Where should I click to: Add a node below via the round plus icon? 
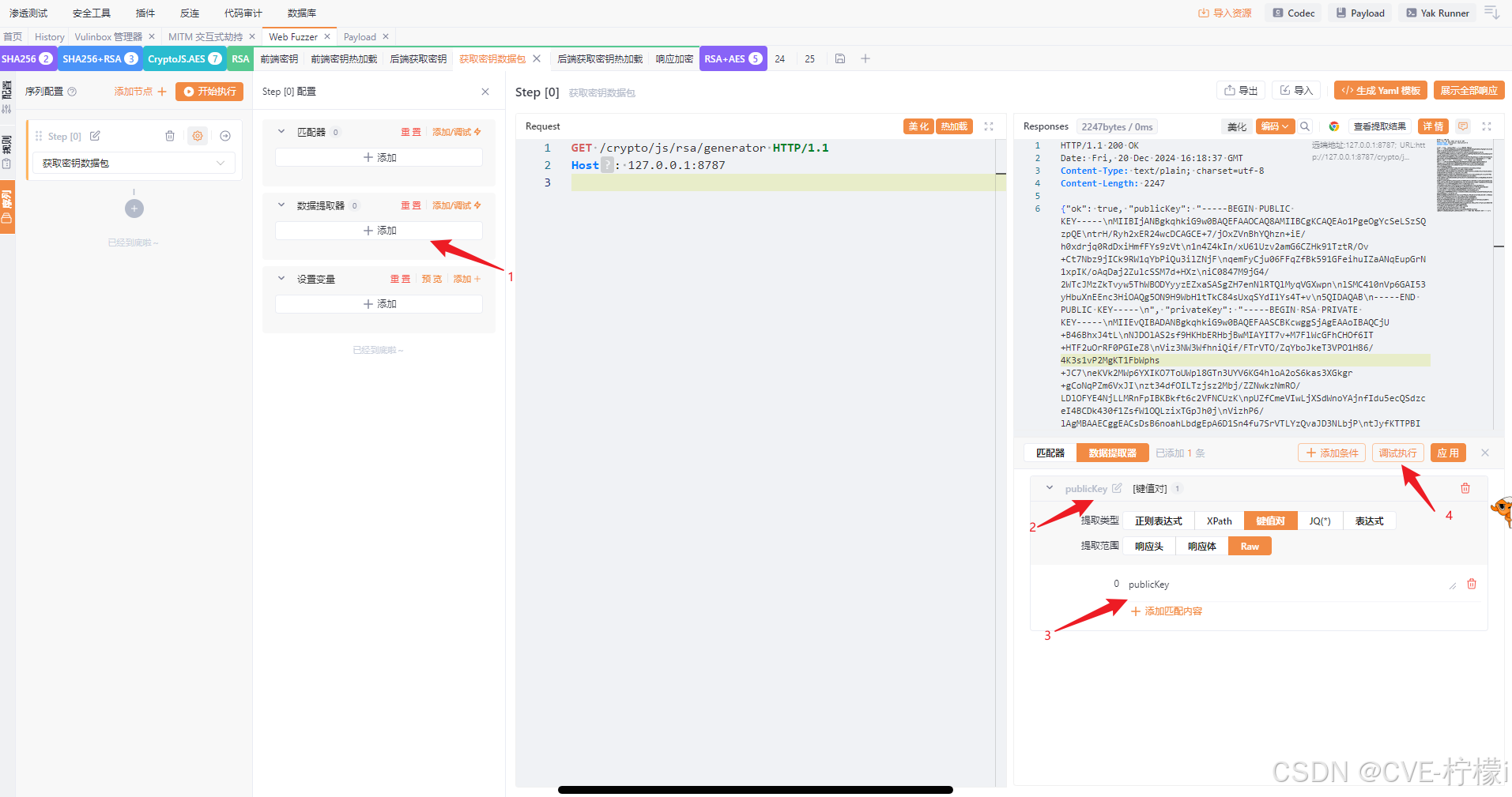tap(134, 209)
